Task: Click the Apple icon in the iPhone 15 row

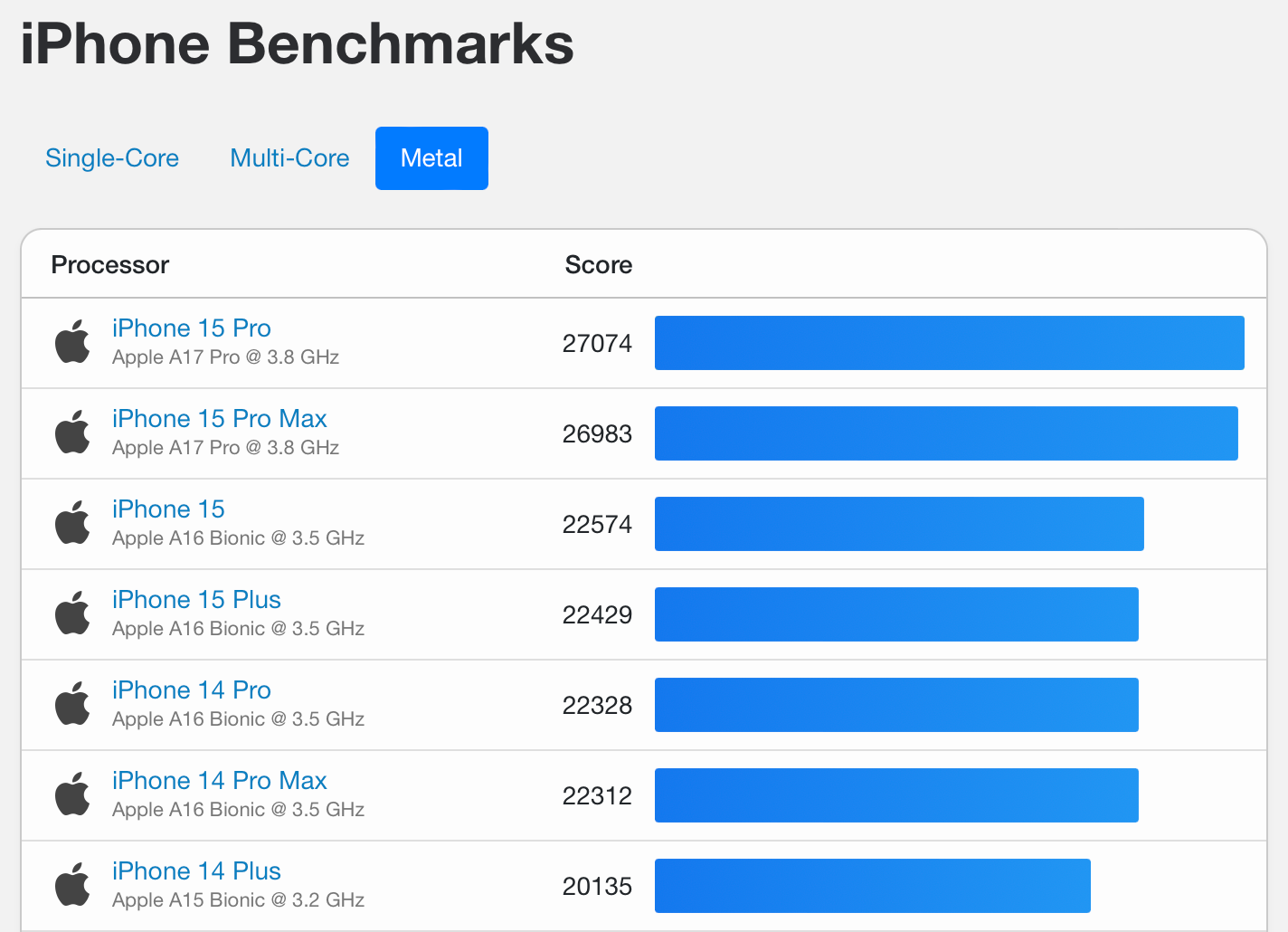Action: click(x=72, y=523)
